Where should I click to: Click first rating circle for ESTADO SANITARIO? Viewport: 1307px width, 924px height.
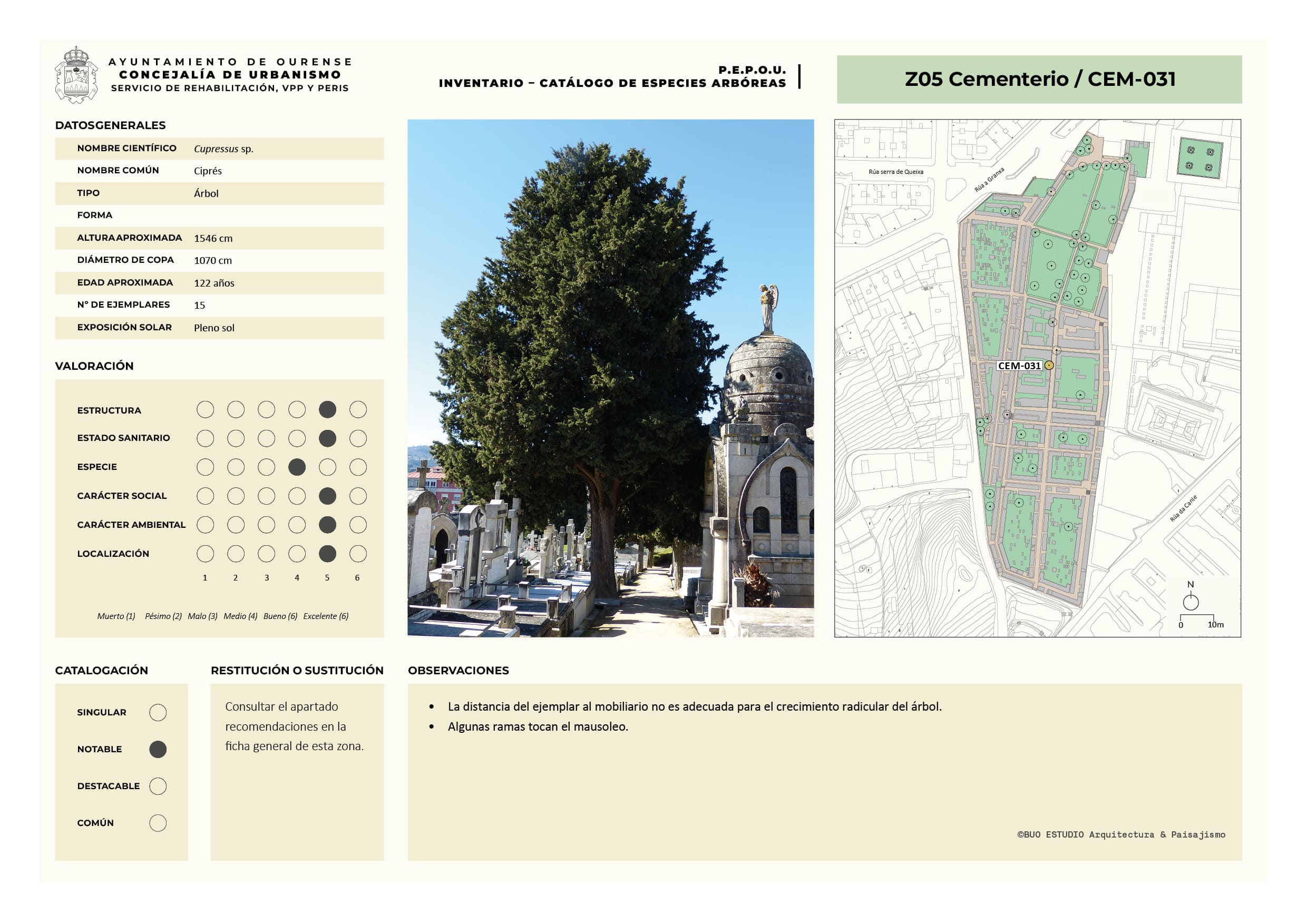(205, 438)
